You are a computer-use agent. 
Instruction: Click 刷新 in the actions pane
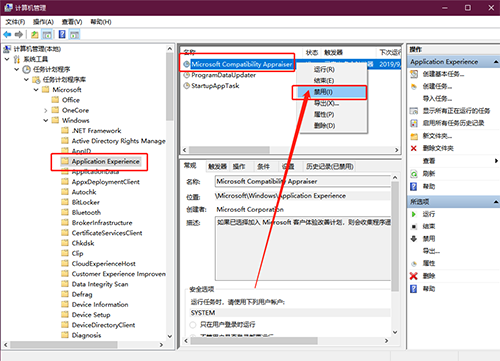(429, 174)
